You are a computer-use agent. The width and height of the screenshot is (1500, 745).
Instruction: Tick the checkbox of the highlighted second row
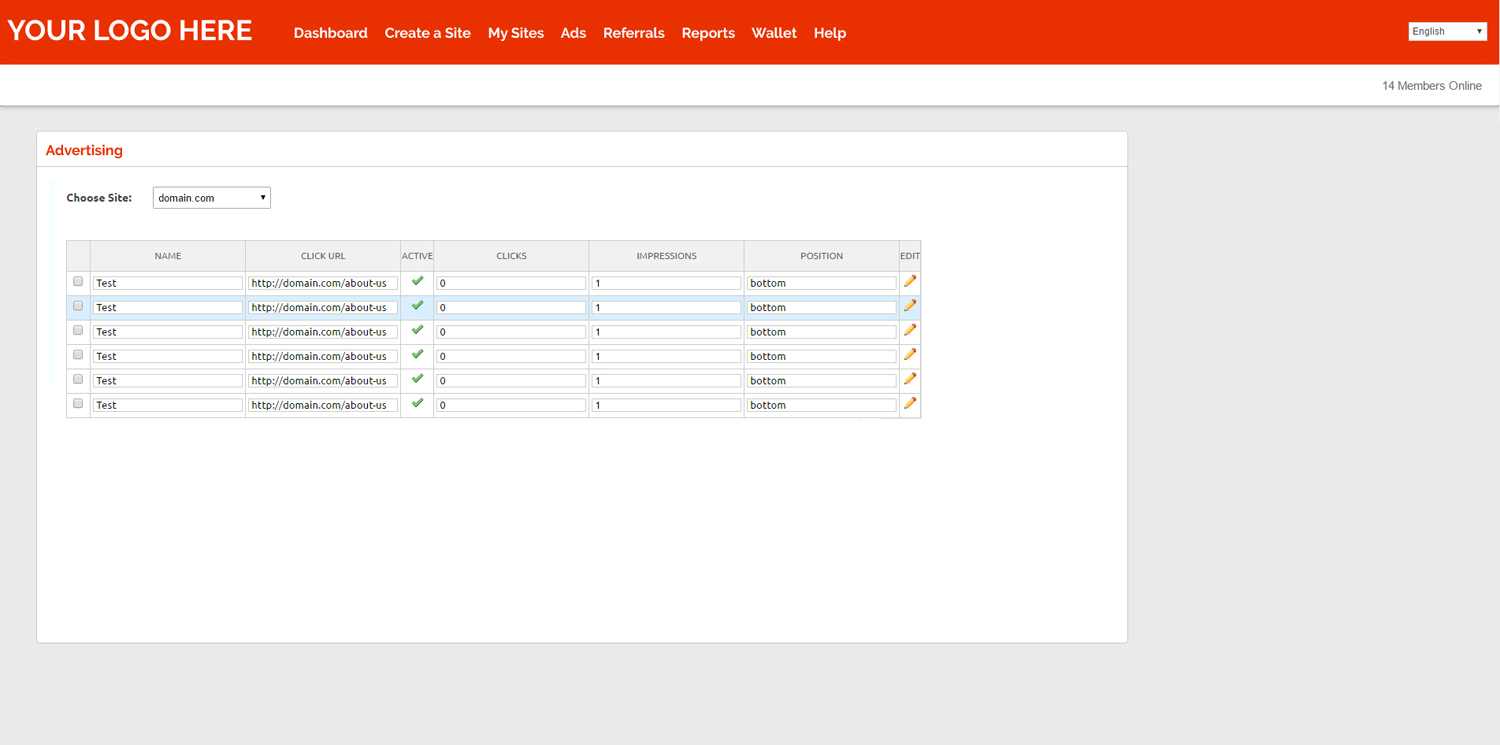point(78,306)
